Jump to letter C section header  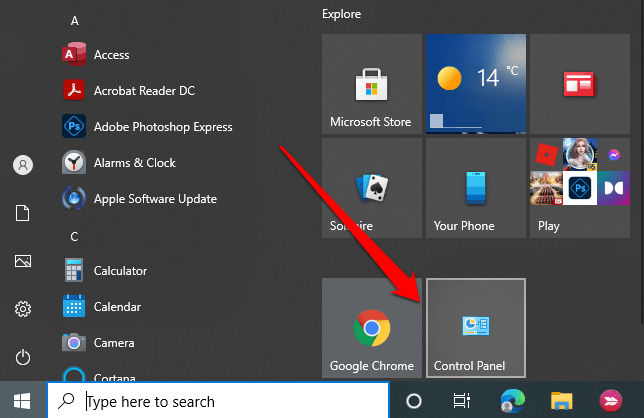(x=74, y=237)
